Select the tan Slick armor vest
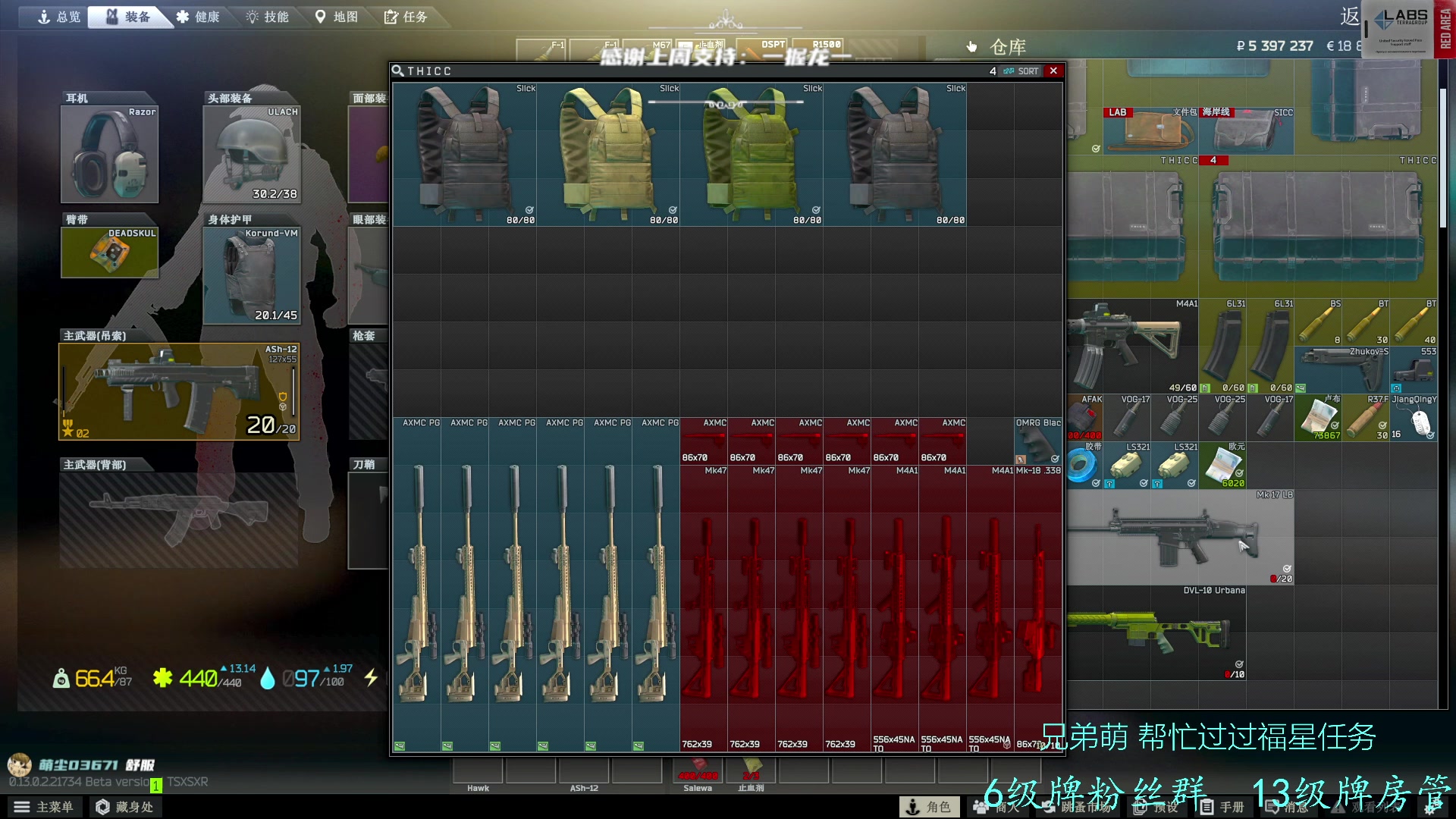This screenshot has height=819, width=1456. coord(608,155)
